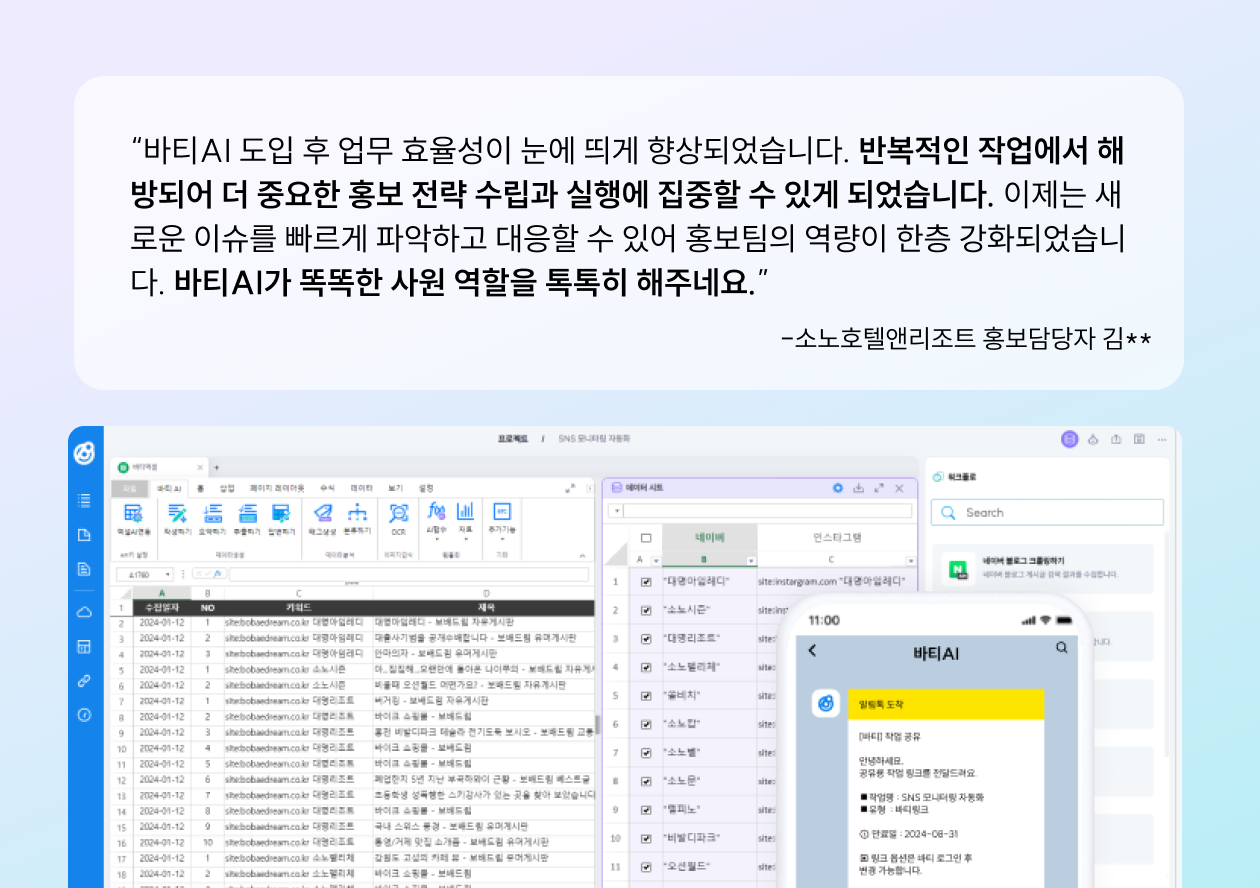The height and width of the screenshot is (888, 1260).
Task: Open the 파일 menu tab
Action: tap(130, 488)
